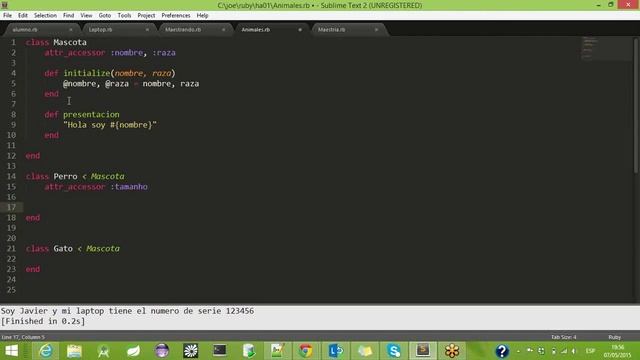Click the editor vertical scrollbar
The height and width of the screenshot is (360, 640).
[636, 105]
